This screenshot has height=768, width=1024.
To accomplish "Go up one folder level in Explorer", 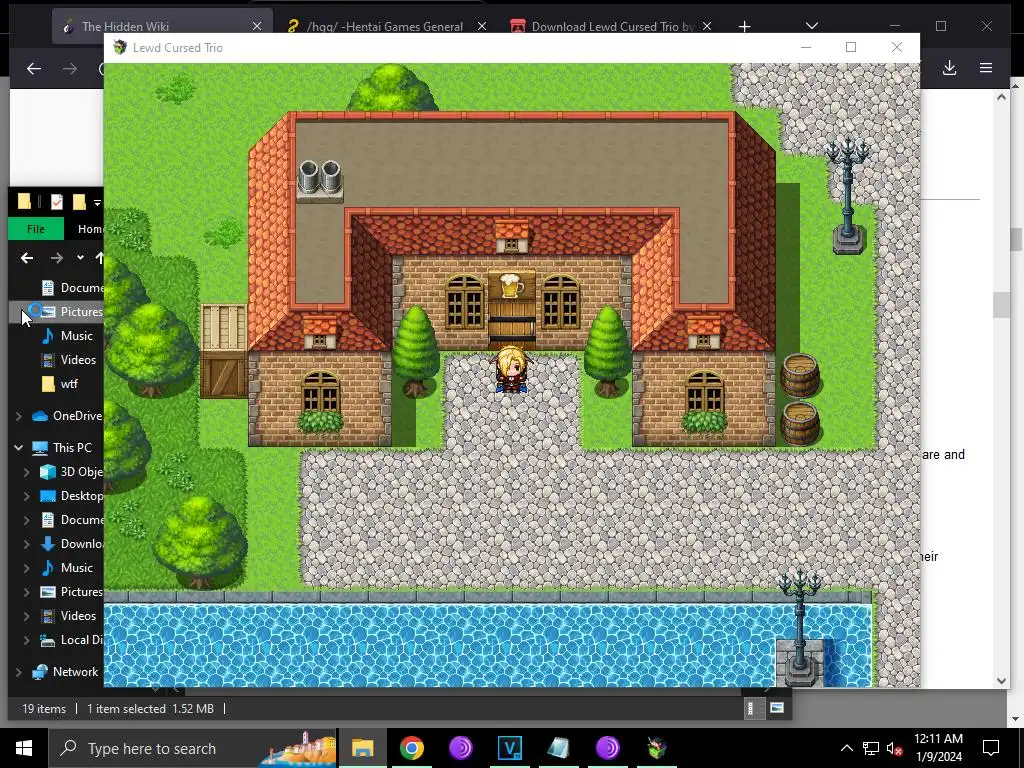I will point(99,258).
